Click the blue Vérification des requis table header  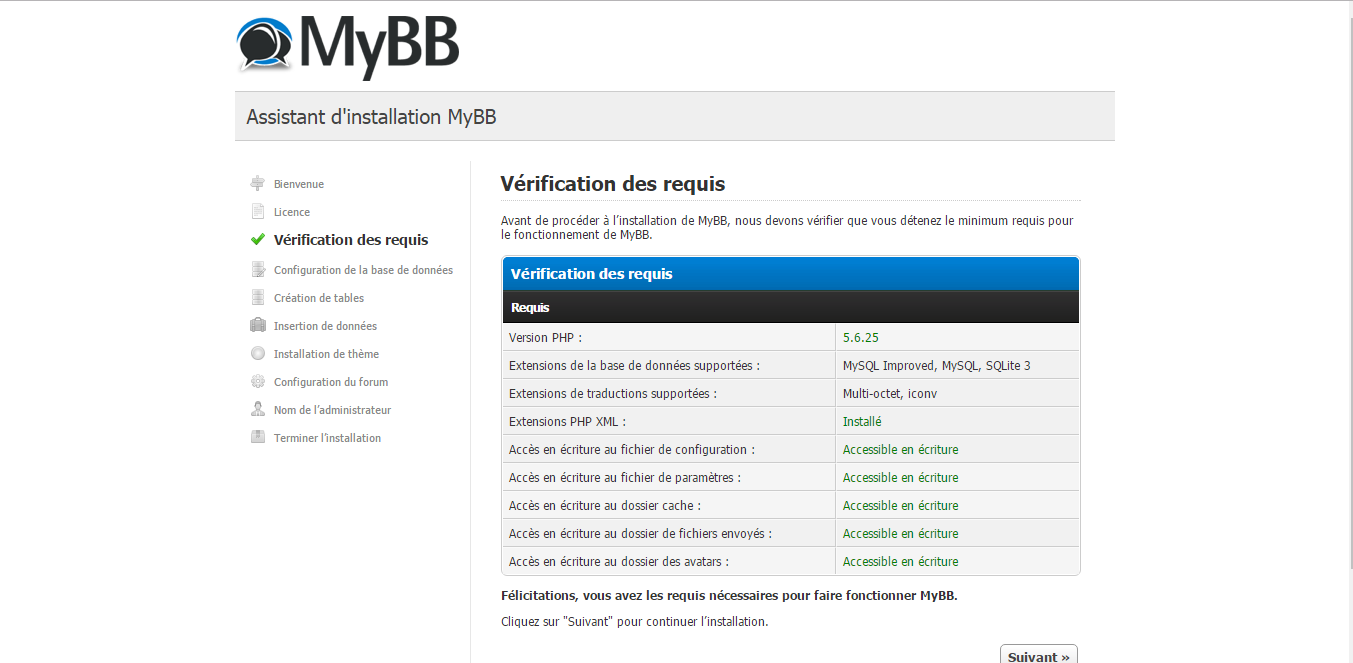click(x=791, y=274)
